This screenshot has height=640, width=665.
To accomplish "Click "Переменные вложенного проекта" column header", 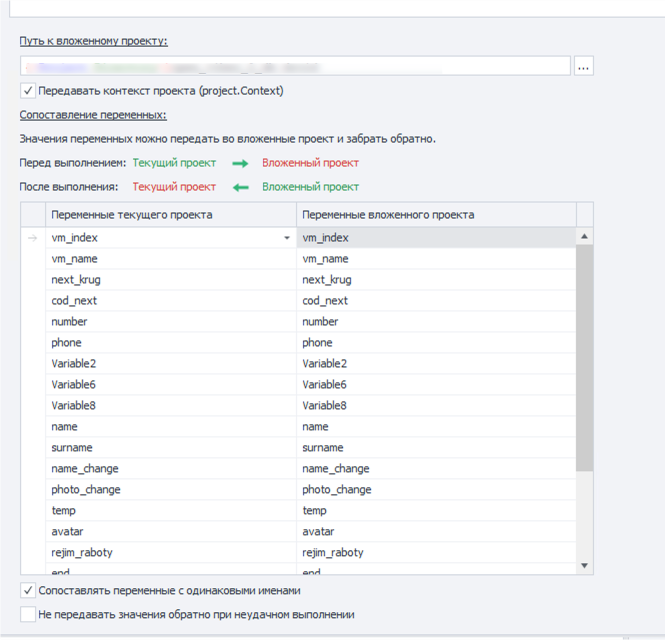I will (436, 215).
